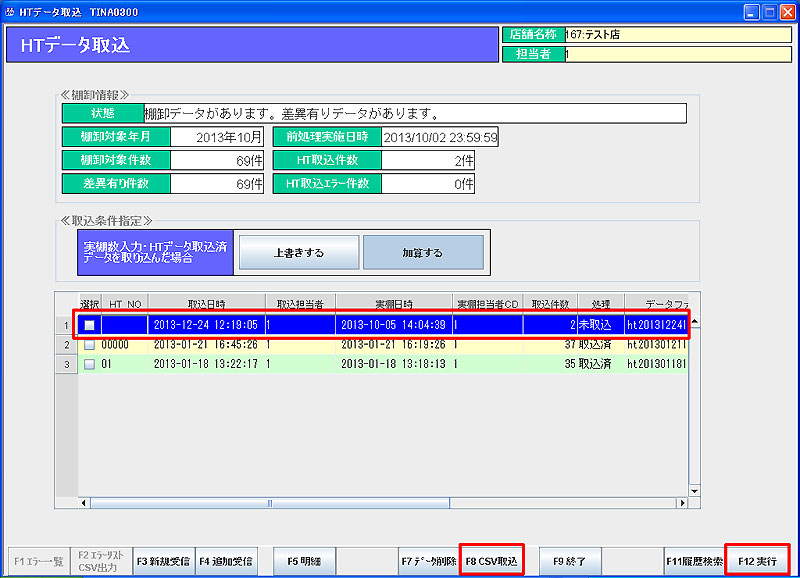The height and width of the screenshot is (578, 800).
Task: Run F12 実行 execute button
Action: point(757,562)
